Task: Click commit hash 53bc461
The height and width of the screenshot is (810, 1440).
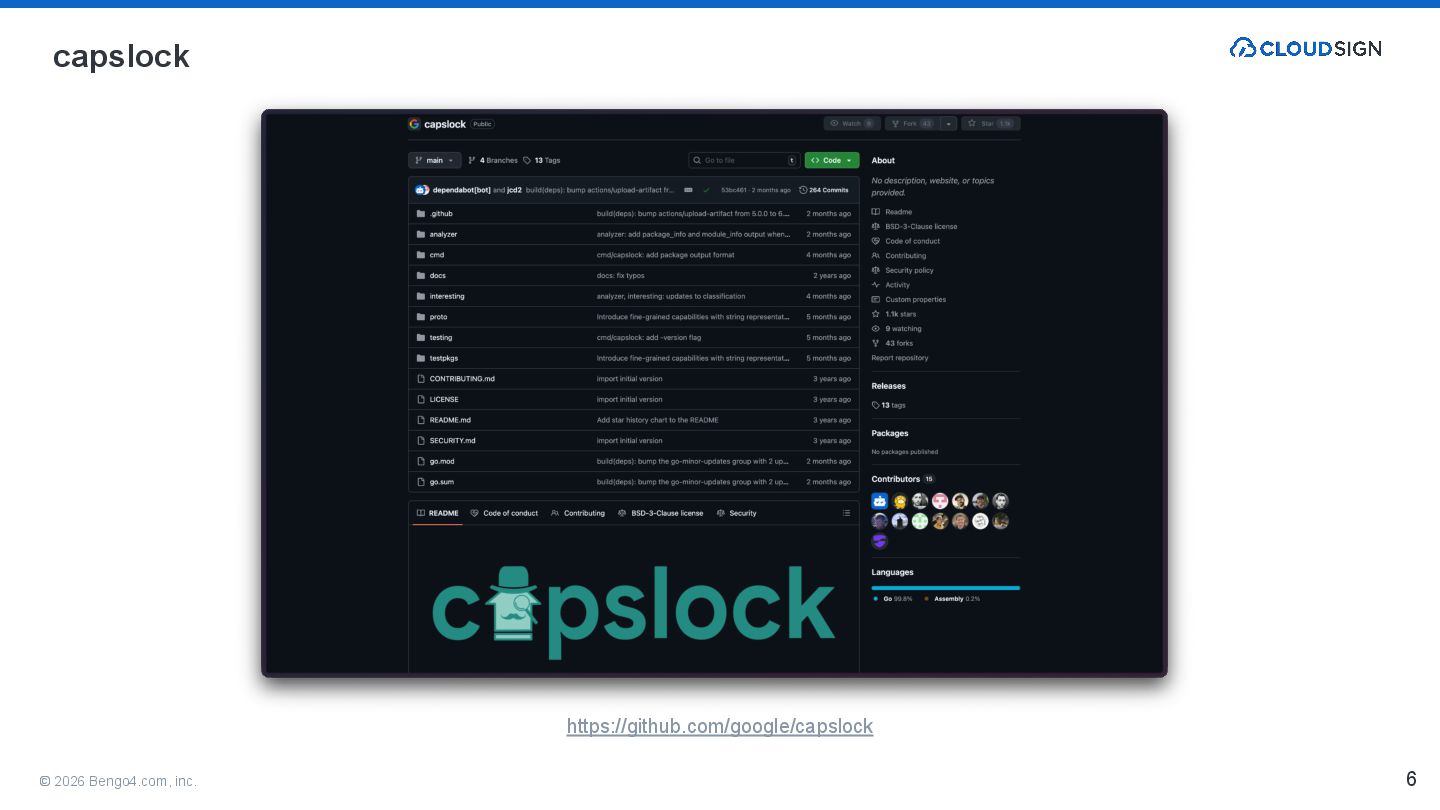Action: (734, 190)
